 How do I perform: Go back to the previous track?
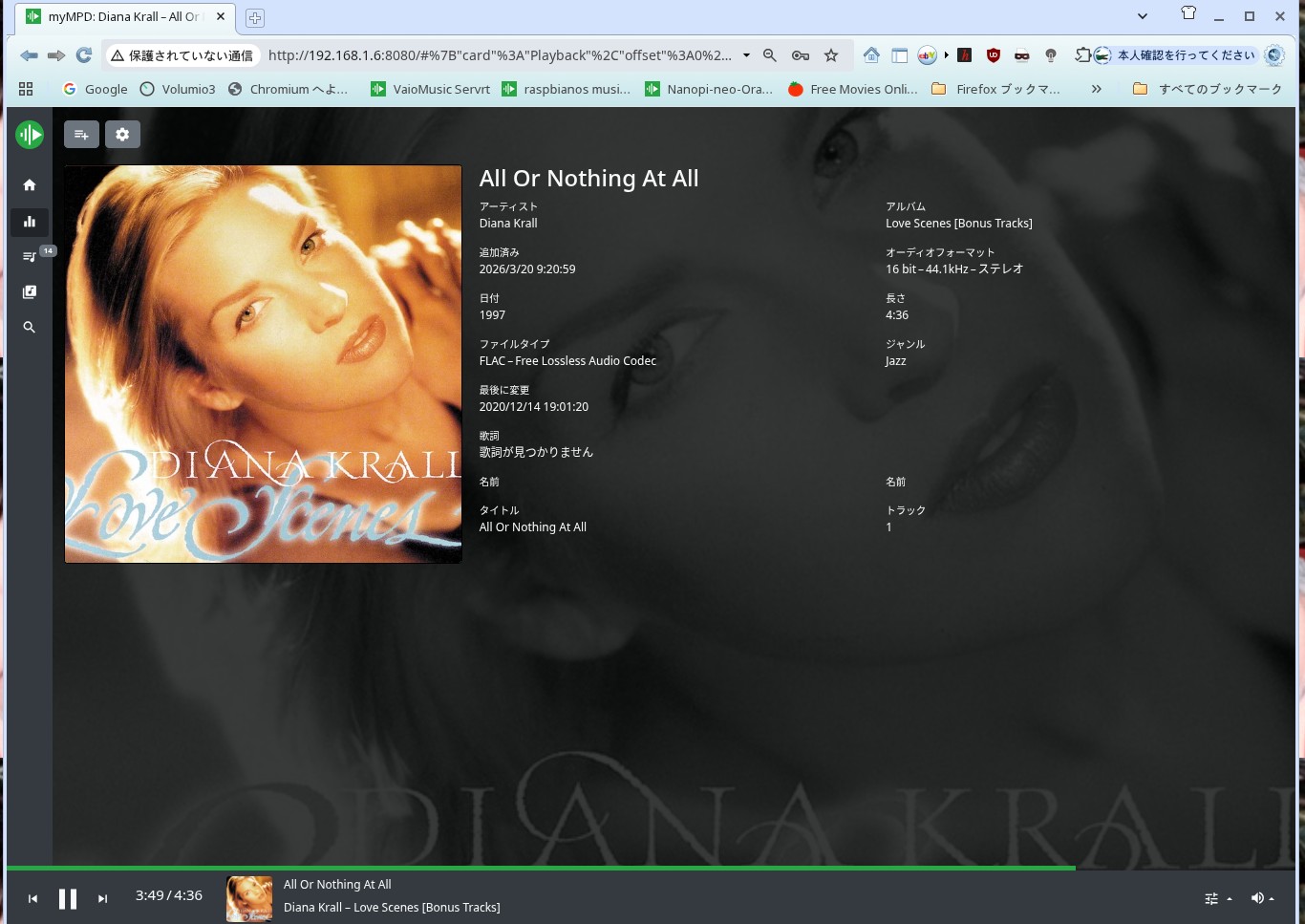click(x=32, y=898)
